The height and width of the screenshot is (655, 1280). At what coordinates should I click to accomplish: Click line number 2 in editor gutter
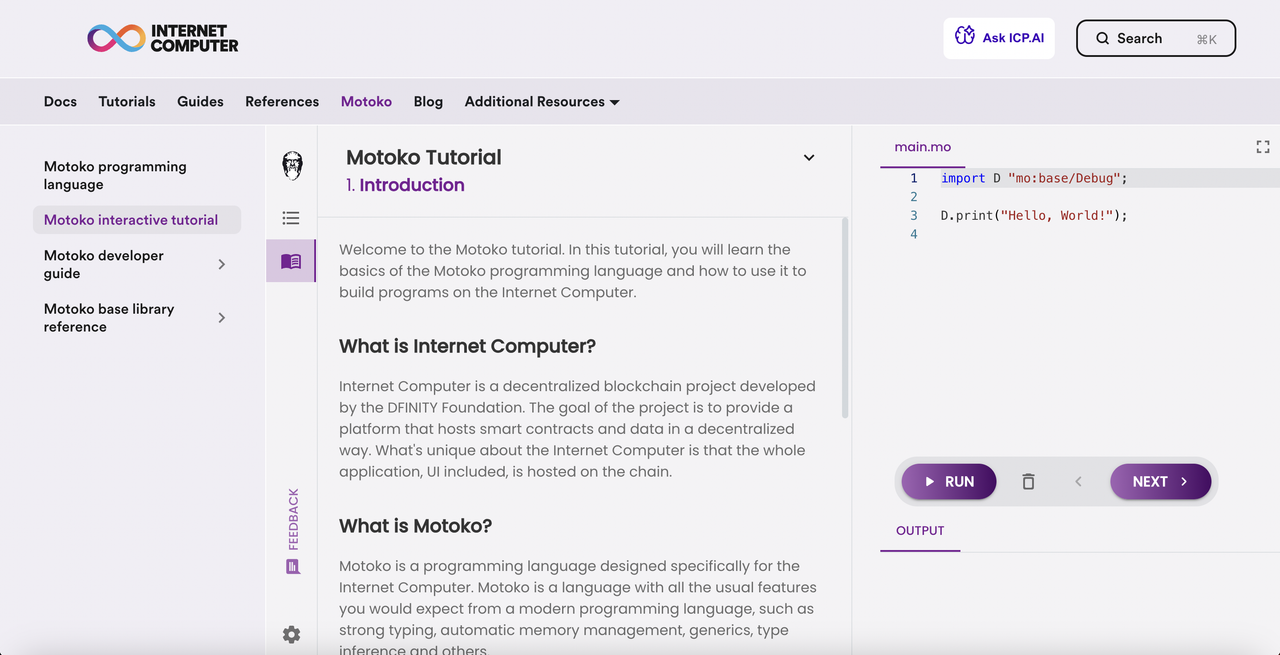913,197
